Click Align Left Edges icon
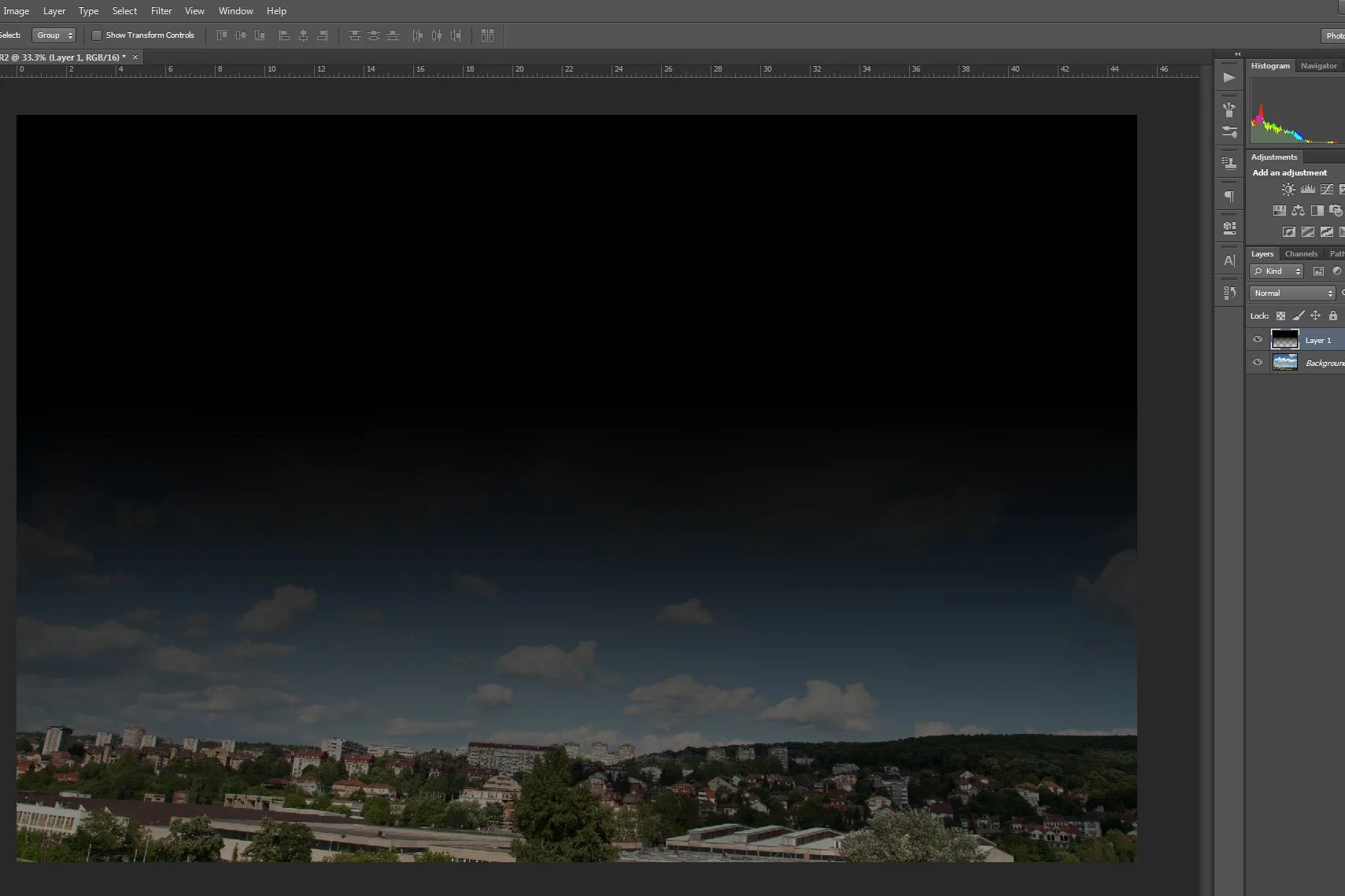Image resolution: width=1345 pixels, height=896 pixels. tap(284, 35)
